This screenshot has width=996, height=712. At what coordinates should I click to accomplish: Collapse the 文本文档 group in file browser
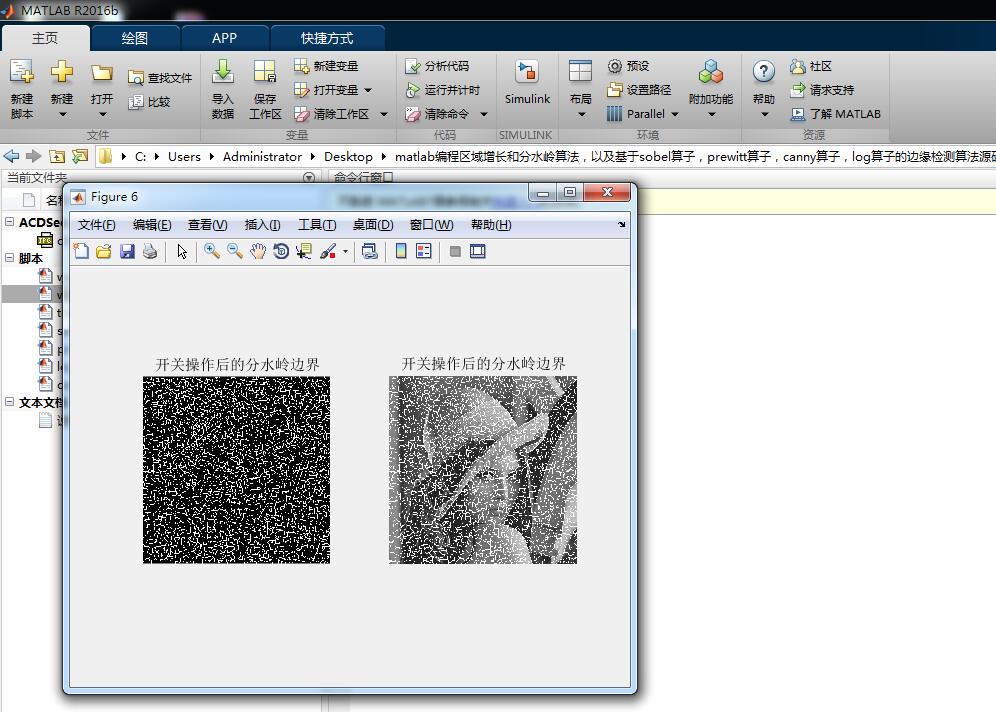10,402
